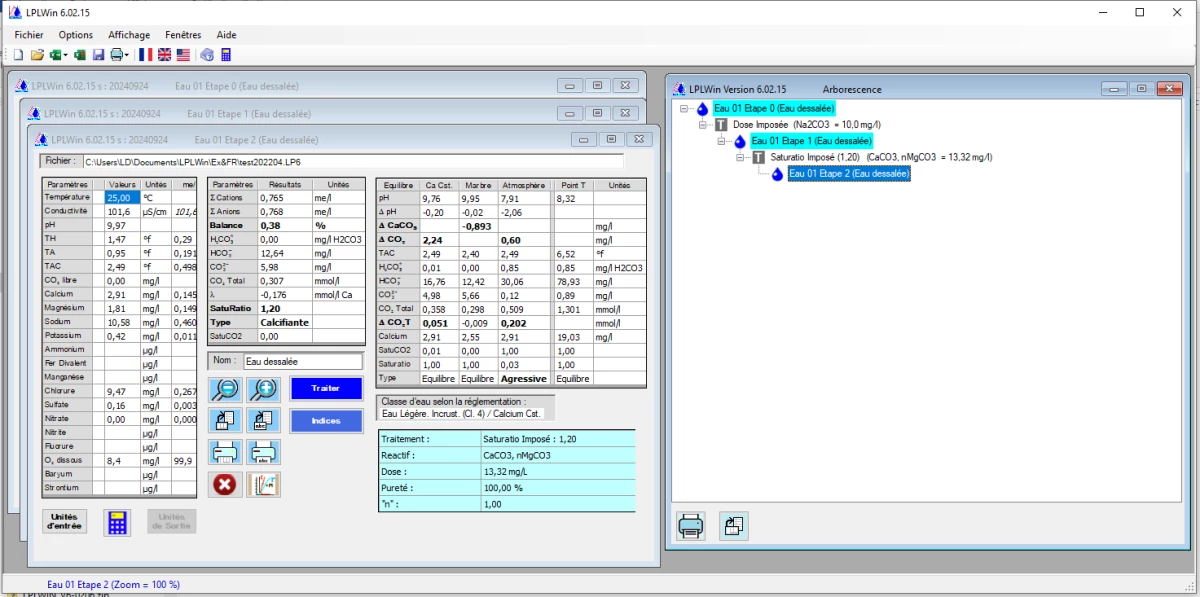Image resolution: width=1200 pixels, height=597 pixels.
Task: Collapse the Eau 01 Etape 0 node
Action: pos(685,108)
